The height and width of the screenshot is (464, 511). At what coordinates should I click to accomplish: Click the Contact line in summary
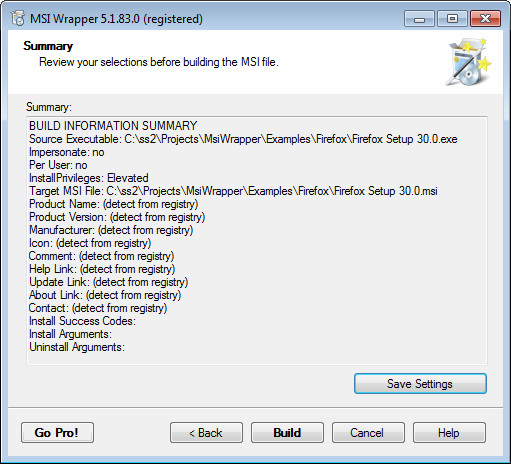(x=98, y=308)
